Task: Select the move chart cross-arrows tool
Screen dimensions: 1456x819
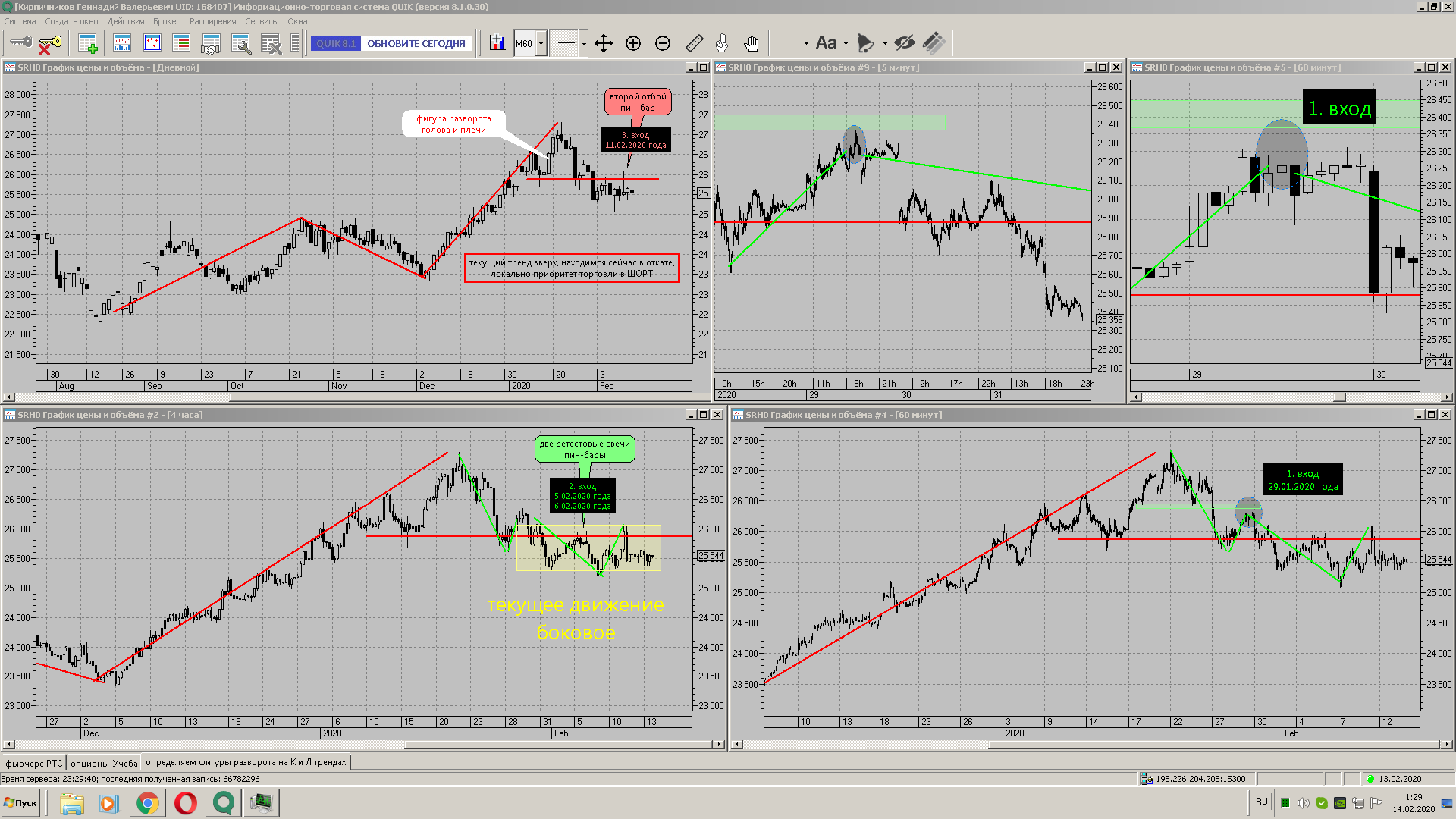Action: pos(604,43)
